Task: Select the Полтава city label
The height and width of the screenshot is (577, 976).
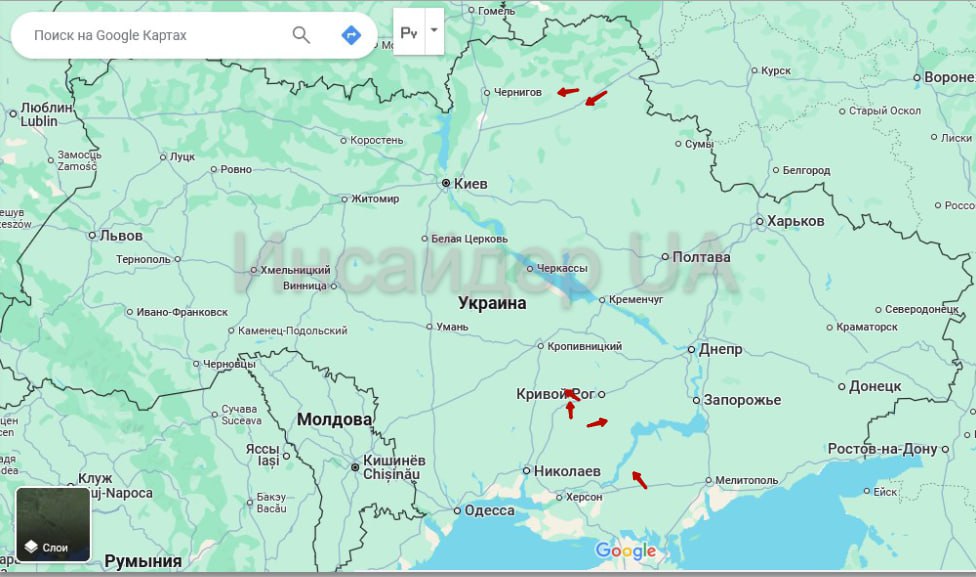Action: [x=702, y=257]
